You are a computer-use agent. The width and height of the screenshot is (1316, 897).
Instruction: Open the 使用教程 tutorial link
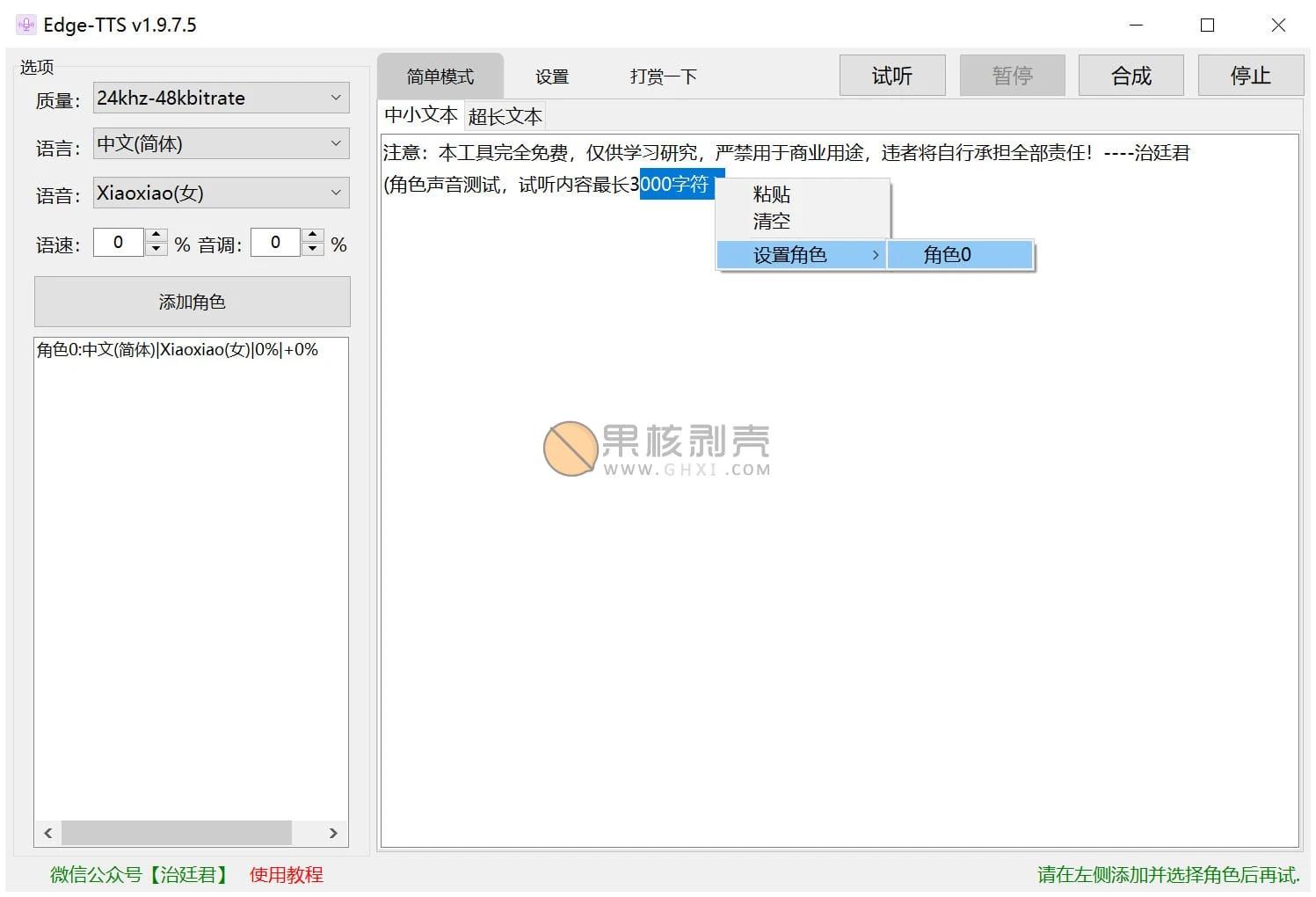click(x=285, y=874)
